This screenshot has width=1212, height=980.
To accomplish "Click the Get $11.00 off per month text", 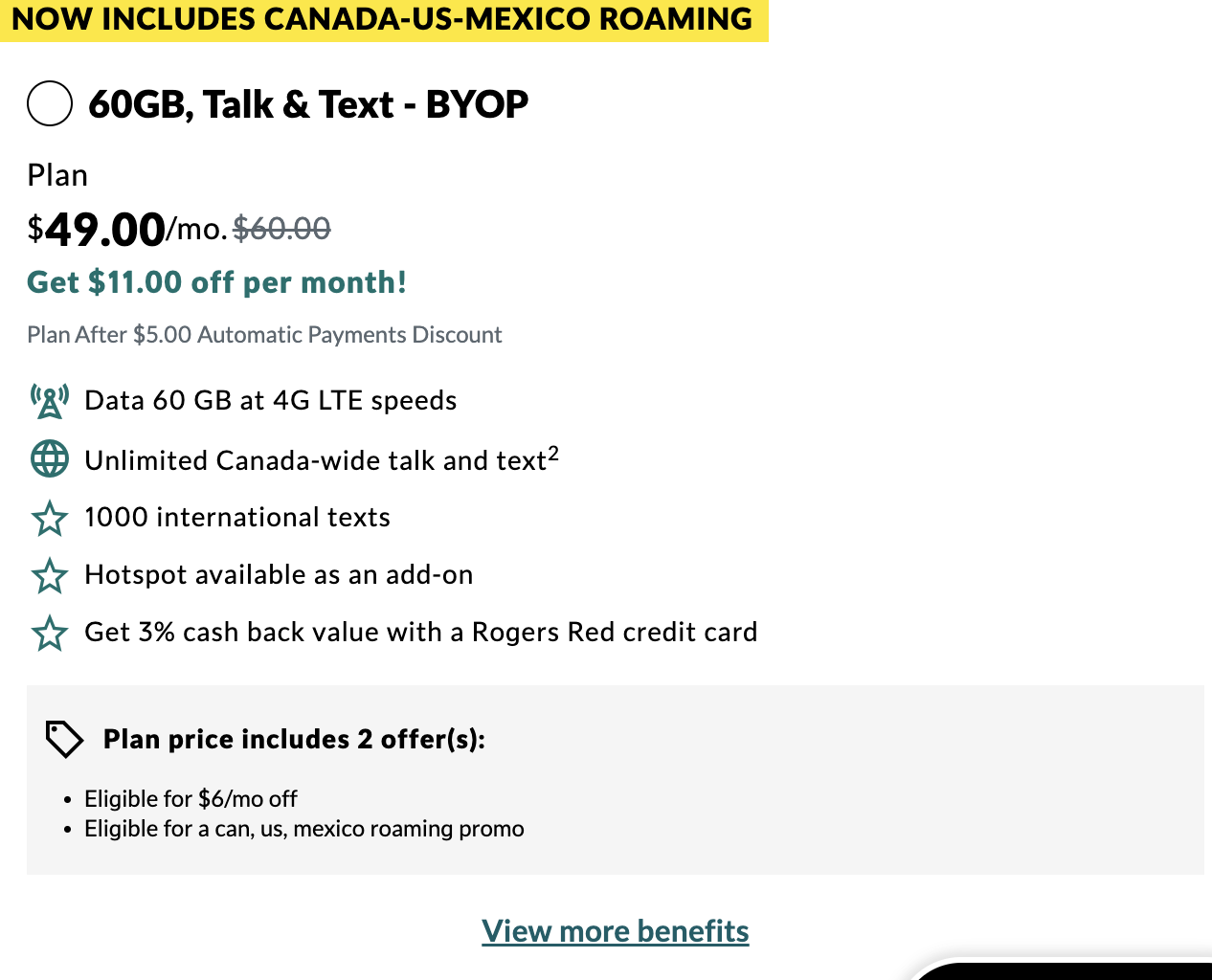I will click(x=216, y=282).
